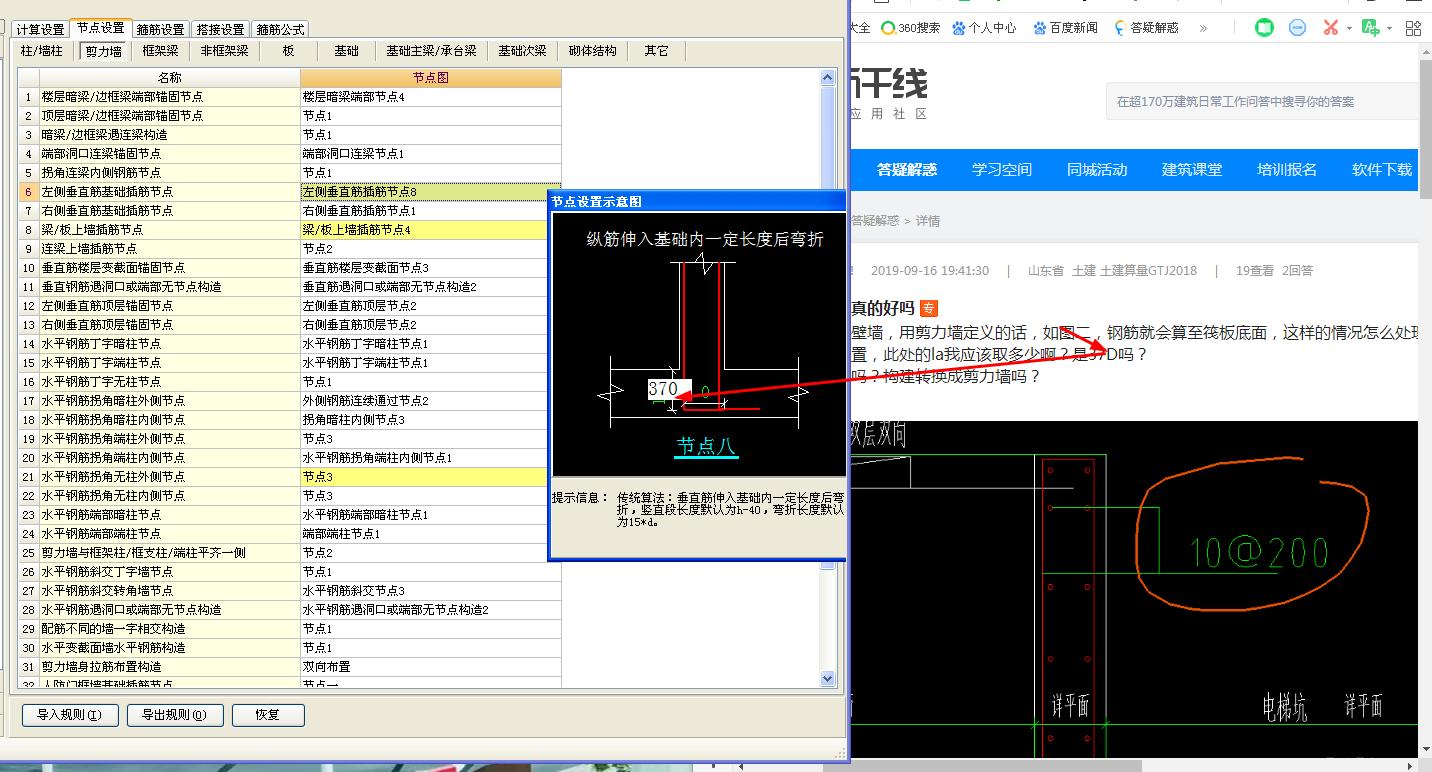The width and height of the screenshot is (1432, 772).
Task: Select the 水平钢筋斜交节点3 cell
Action: click(430, 591)
